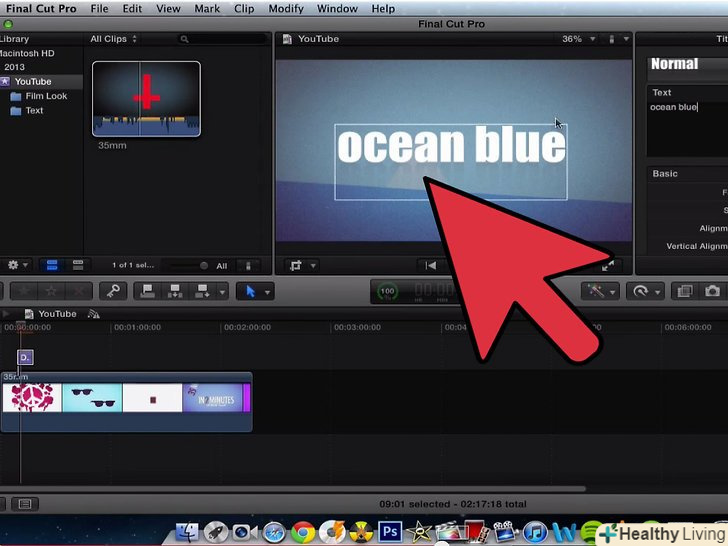This screenshot has height=546, width=728.
Task: Open the viewer 36% zoom dropdown
Action: coord(576,39)
